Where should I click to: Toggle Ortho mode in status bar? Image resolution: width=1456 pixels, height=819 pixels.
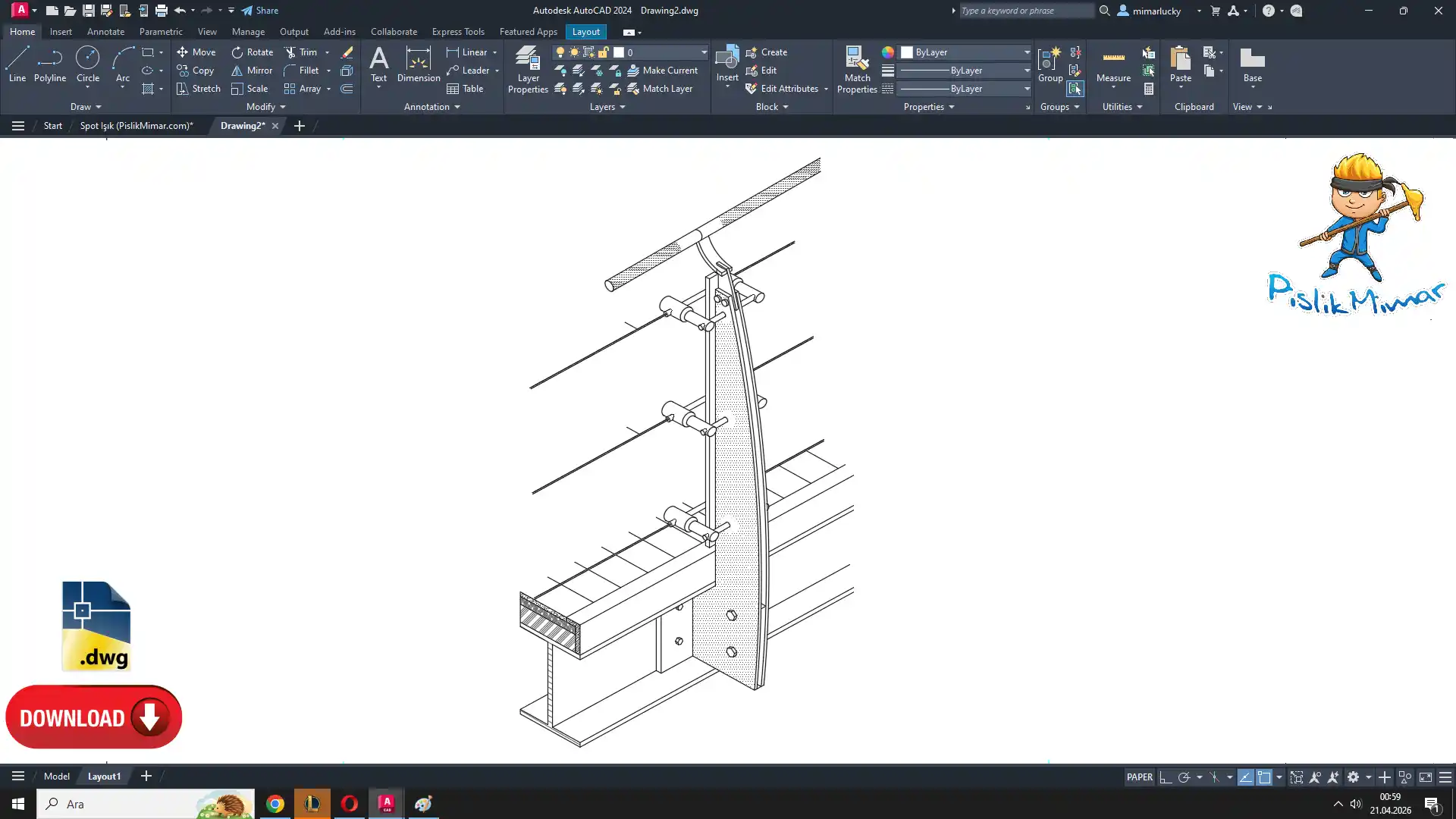click(x=1166, y=777)
